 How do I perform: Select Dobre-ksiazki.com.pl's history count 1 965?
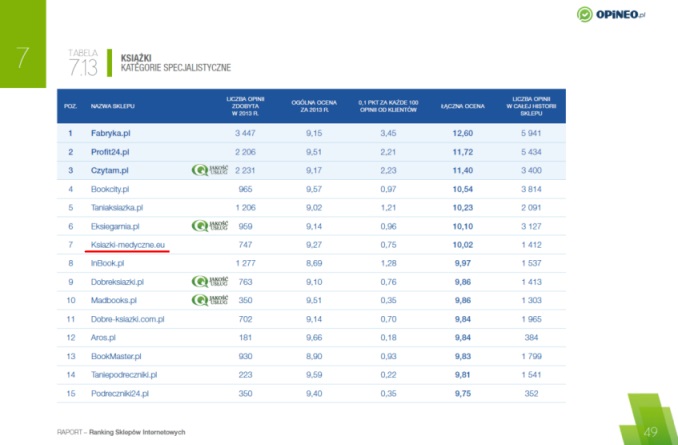tap(531, 319)
